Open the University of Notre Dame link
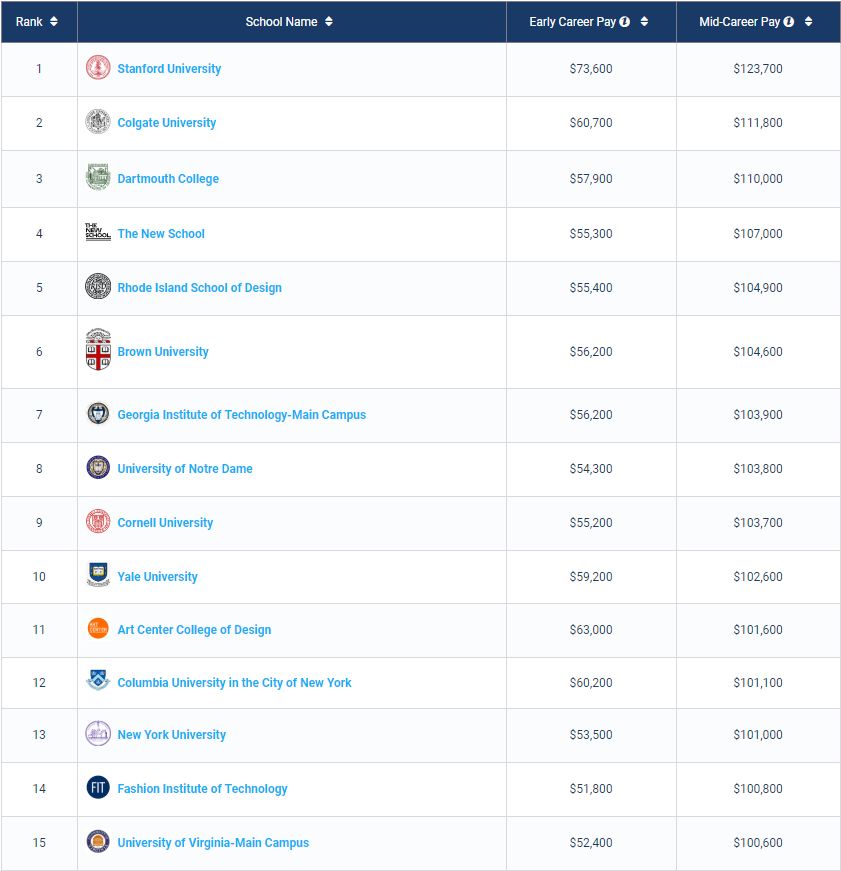 tap(185, 469)
